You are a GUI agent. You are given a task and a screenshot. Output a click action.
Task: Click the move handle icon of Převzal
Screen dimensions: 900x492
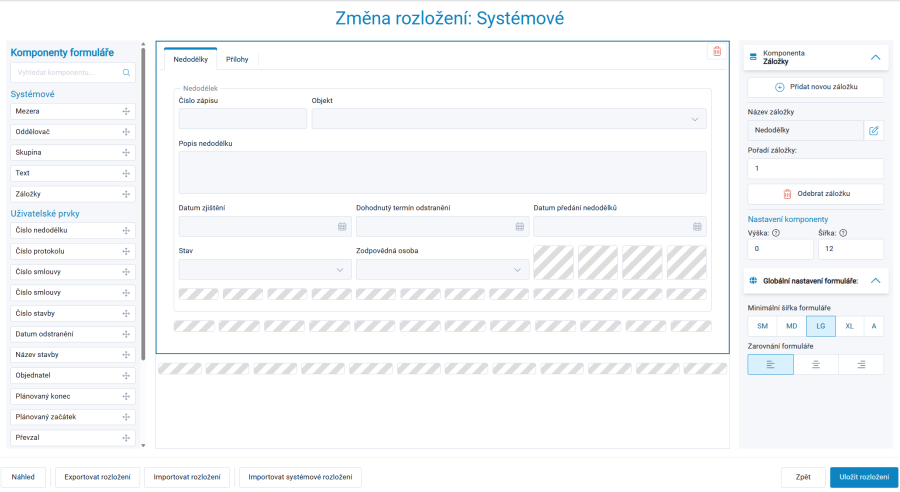(126, 438)
